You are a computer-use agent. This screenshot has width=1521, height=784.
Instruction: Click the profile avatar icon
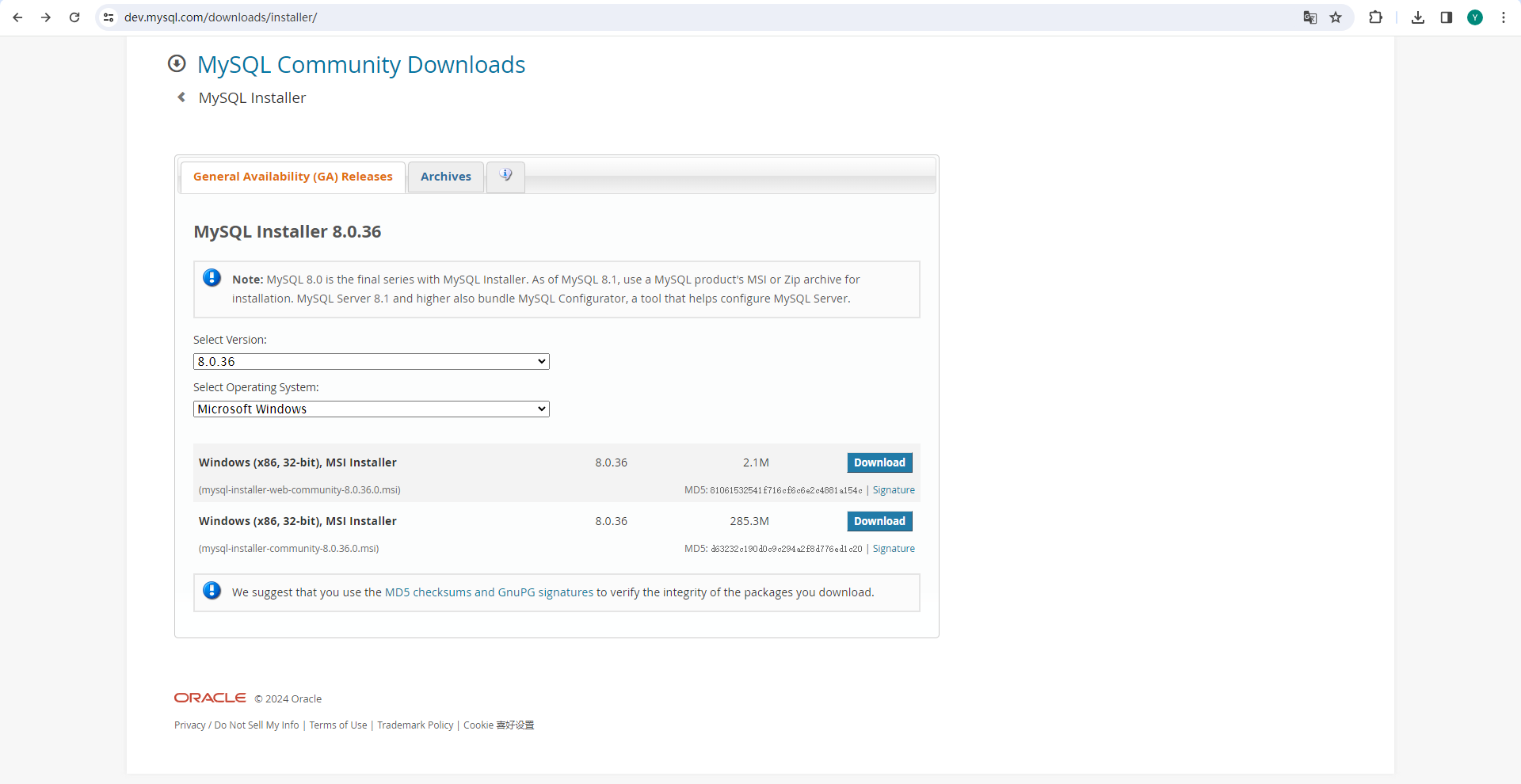(x=1474, y=17)
